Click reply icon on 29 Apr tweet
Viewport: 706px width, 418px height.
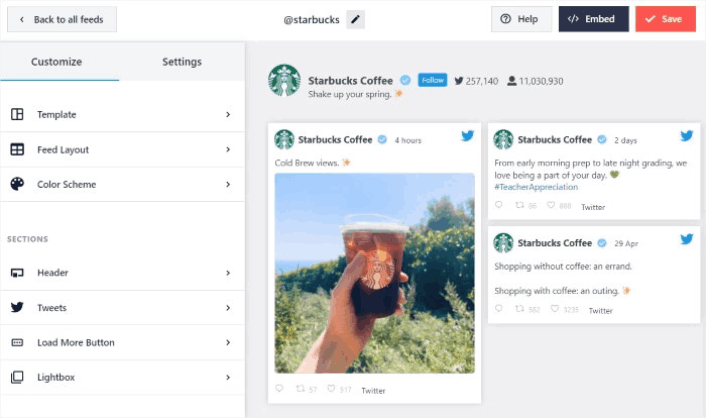coord(498,308)
